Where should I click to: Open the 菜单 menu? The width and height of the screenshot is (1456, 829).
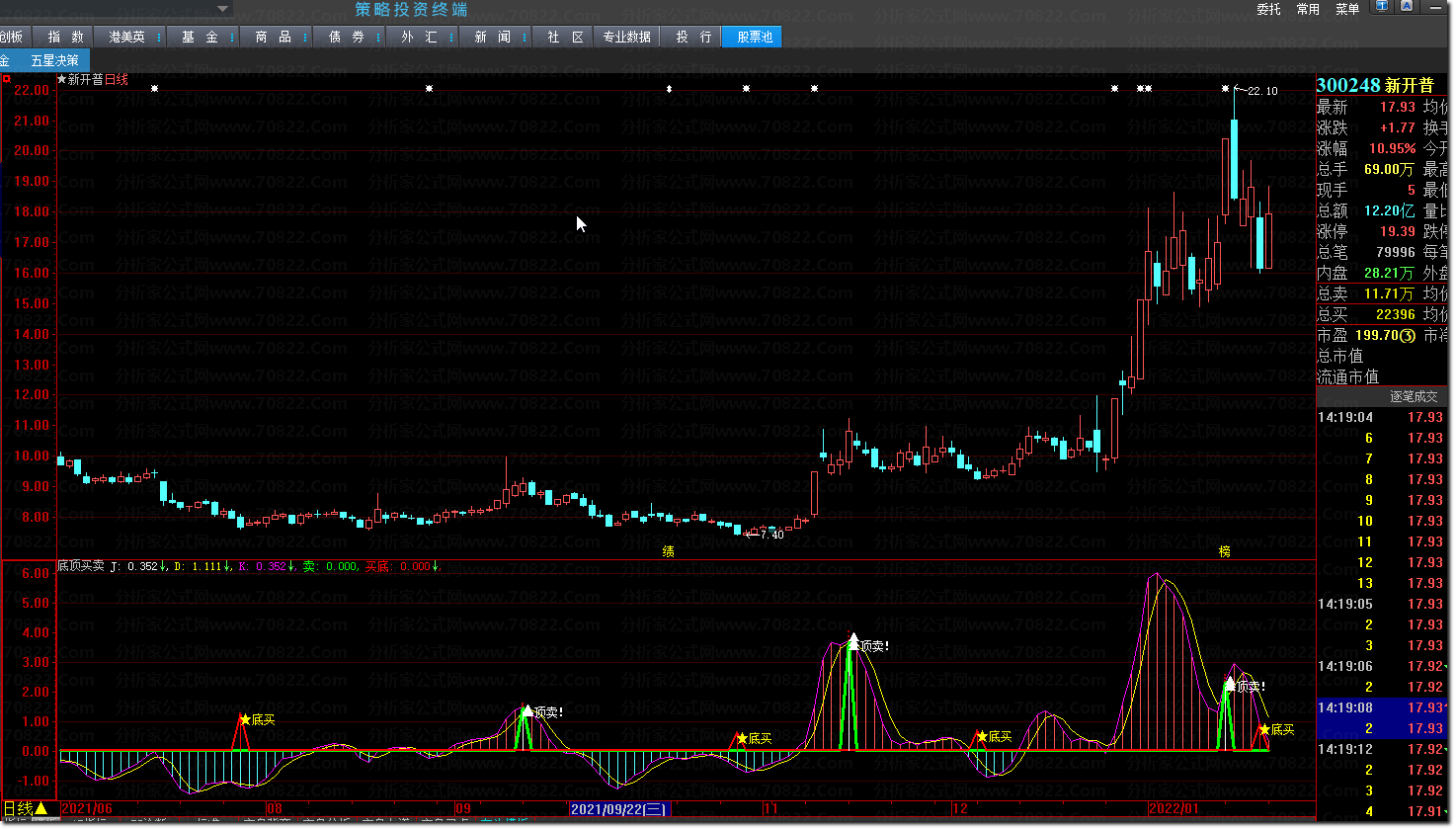(x=1347, y=9)
